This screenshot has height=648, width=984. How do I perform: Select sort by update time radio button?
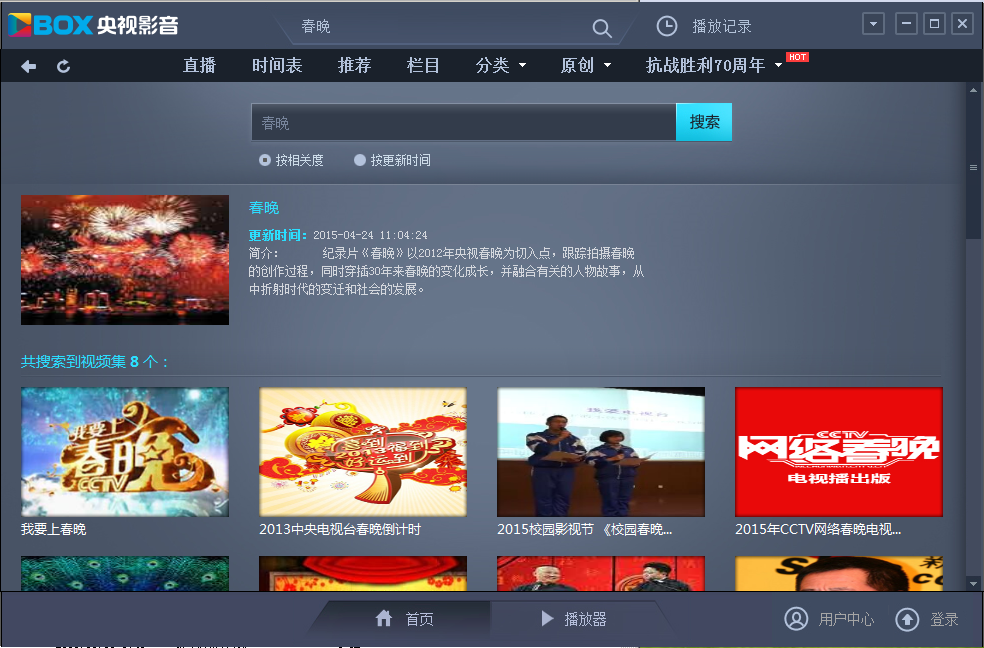[x=360, y=160]
